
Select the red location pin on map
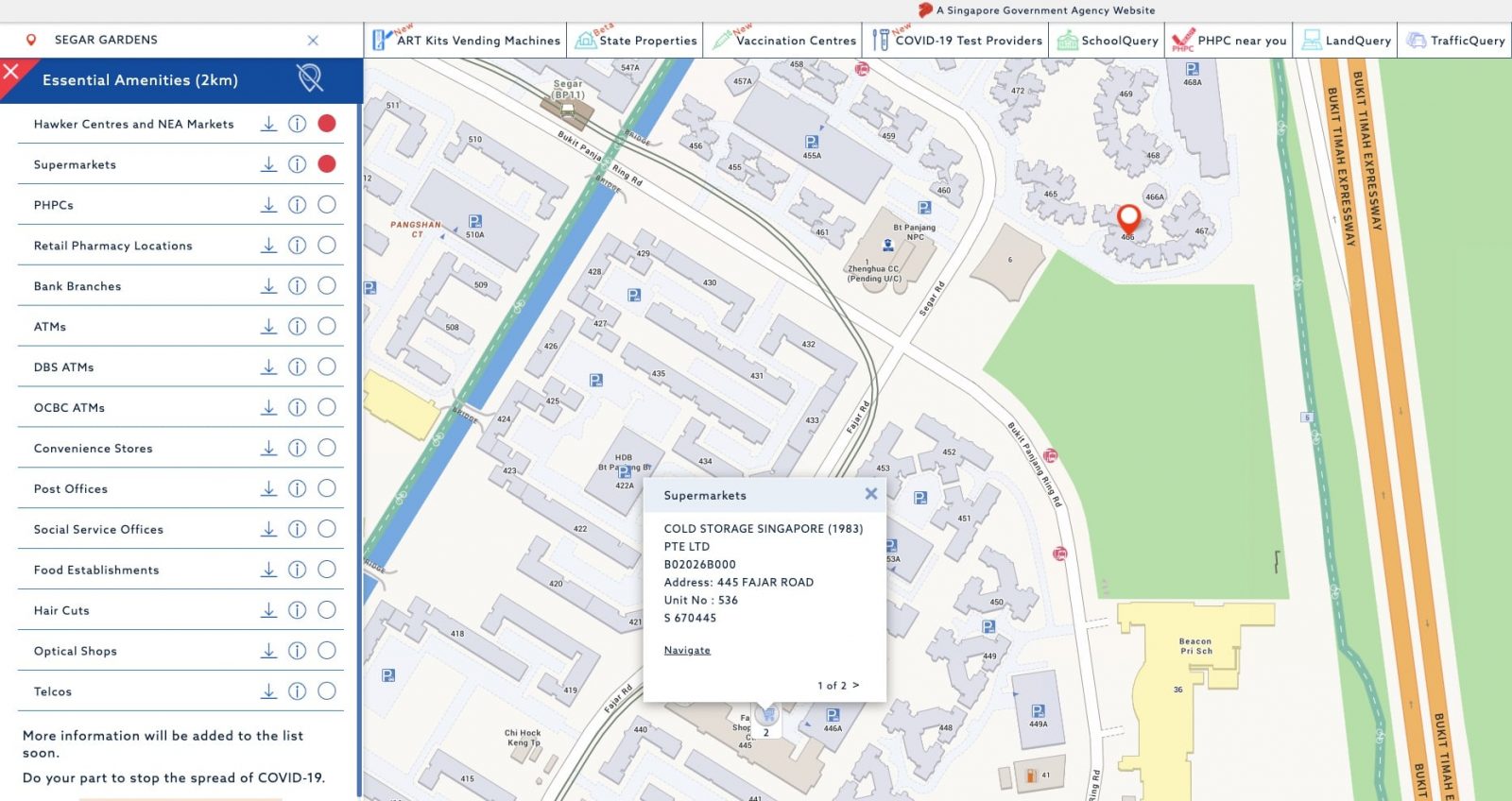click(1128, 219)
